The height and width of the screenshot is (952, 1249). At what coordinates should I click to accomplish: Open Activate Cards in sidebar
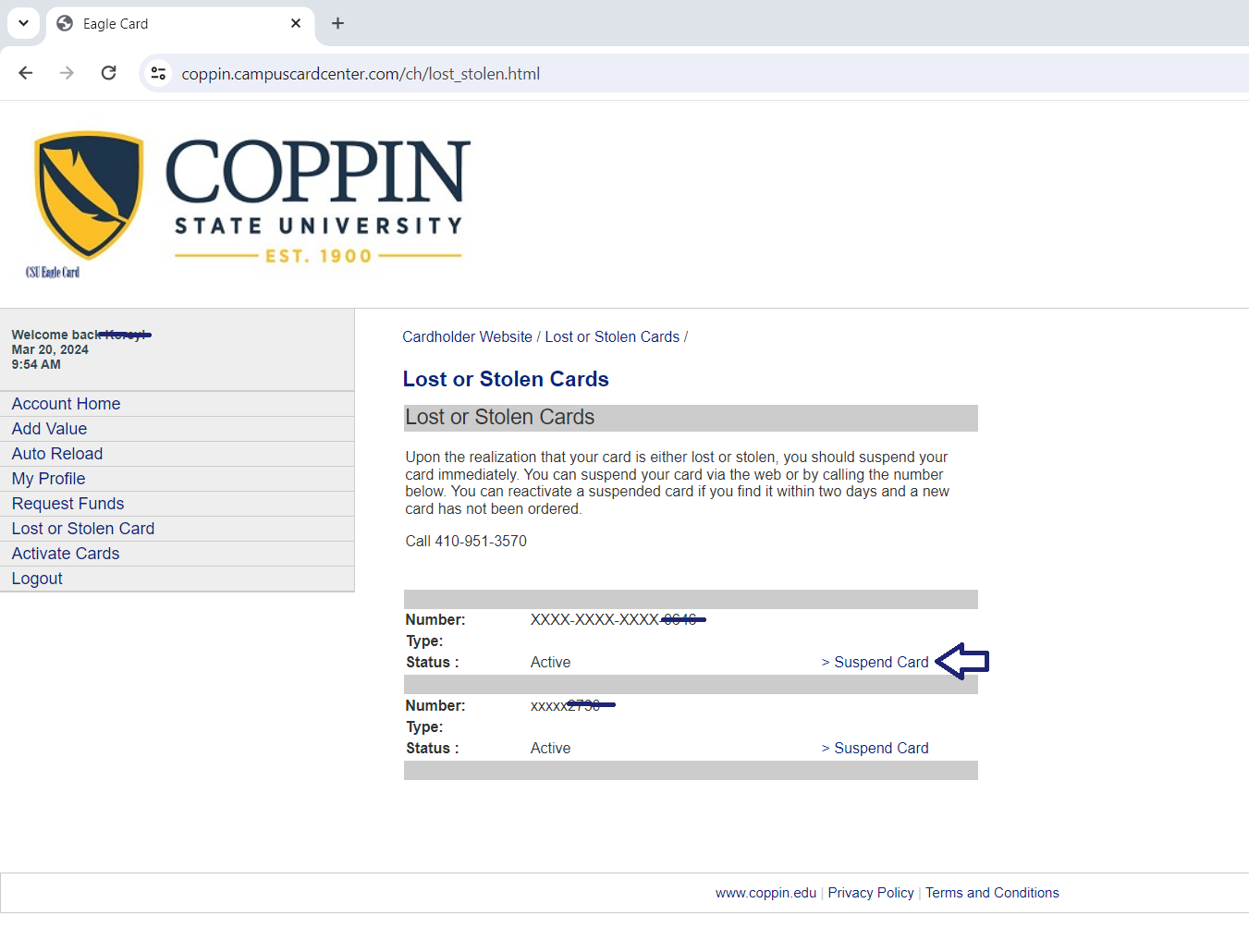(x=65, y=554)
